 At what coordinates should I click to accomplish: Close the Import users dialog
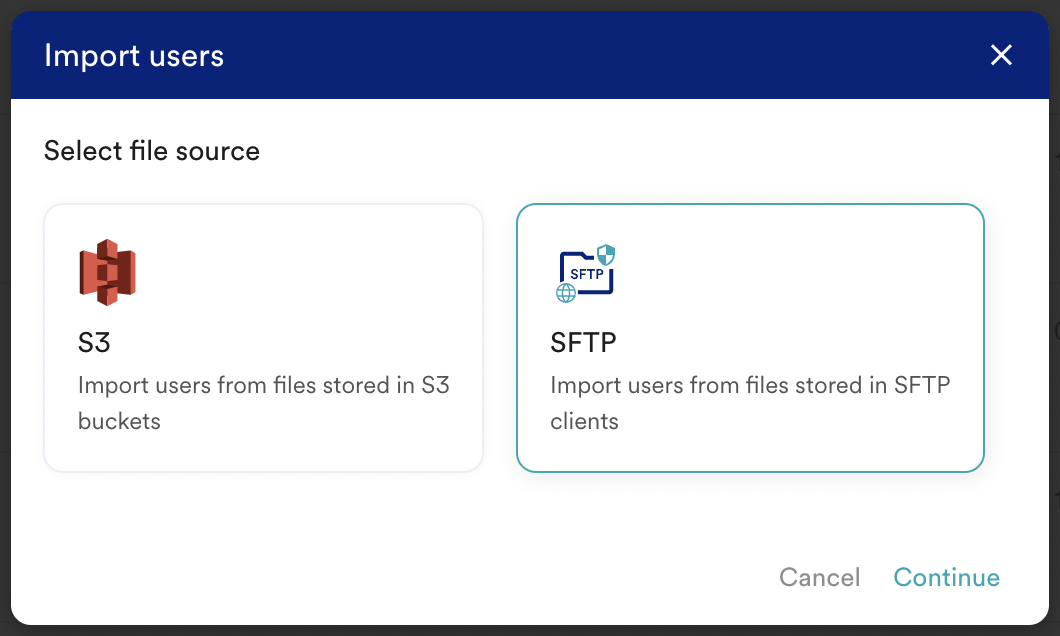tap(1001, 55)
